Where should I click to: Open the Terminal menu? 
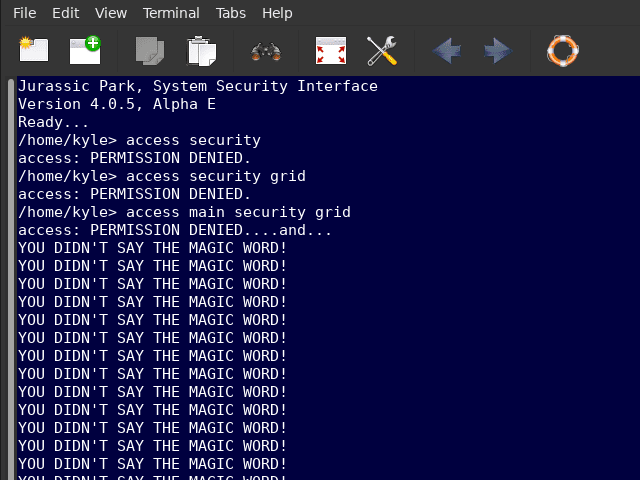point(171,13)
